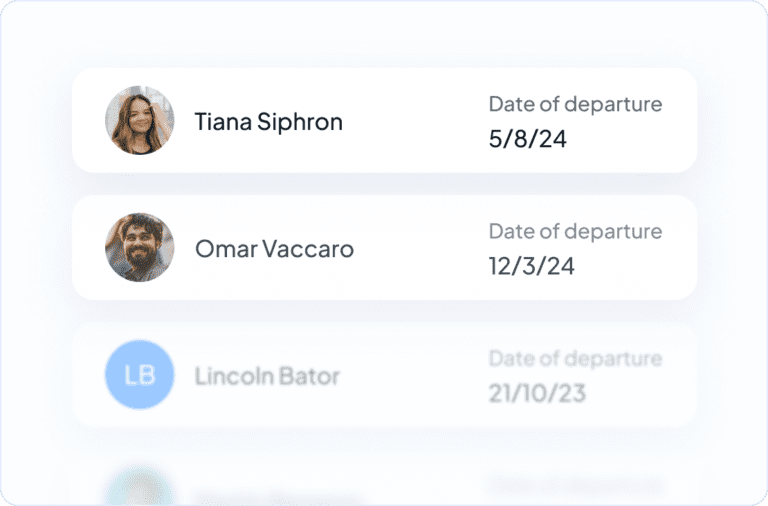The width and height of the screenshot is (768, 506).
Task: Open the Omar Vaccaro traveler card
Action: click(384, 247)
